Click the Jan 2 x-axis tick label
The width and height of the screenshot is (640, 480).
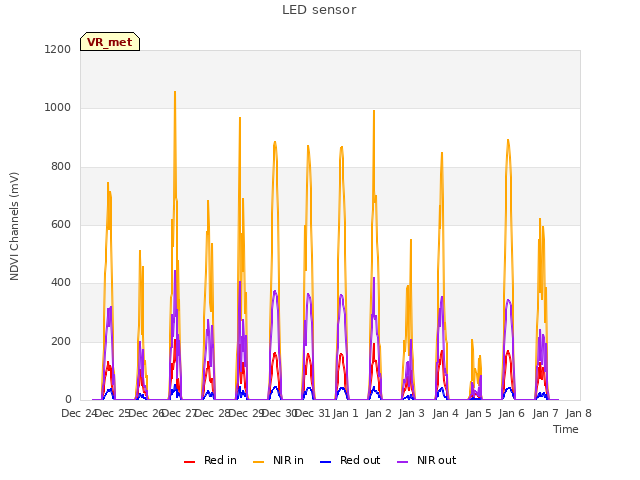click(x=379, y=413)
